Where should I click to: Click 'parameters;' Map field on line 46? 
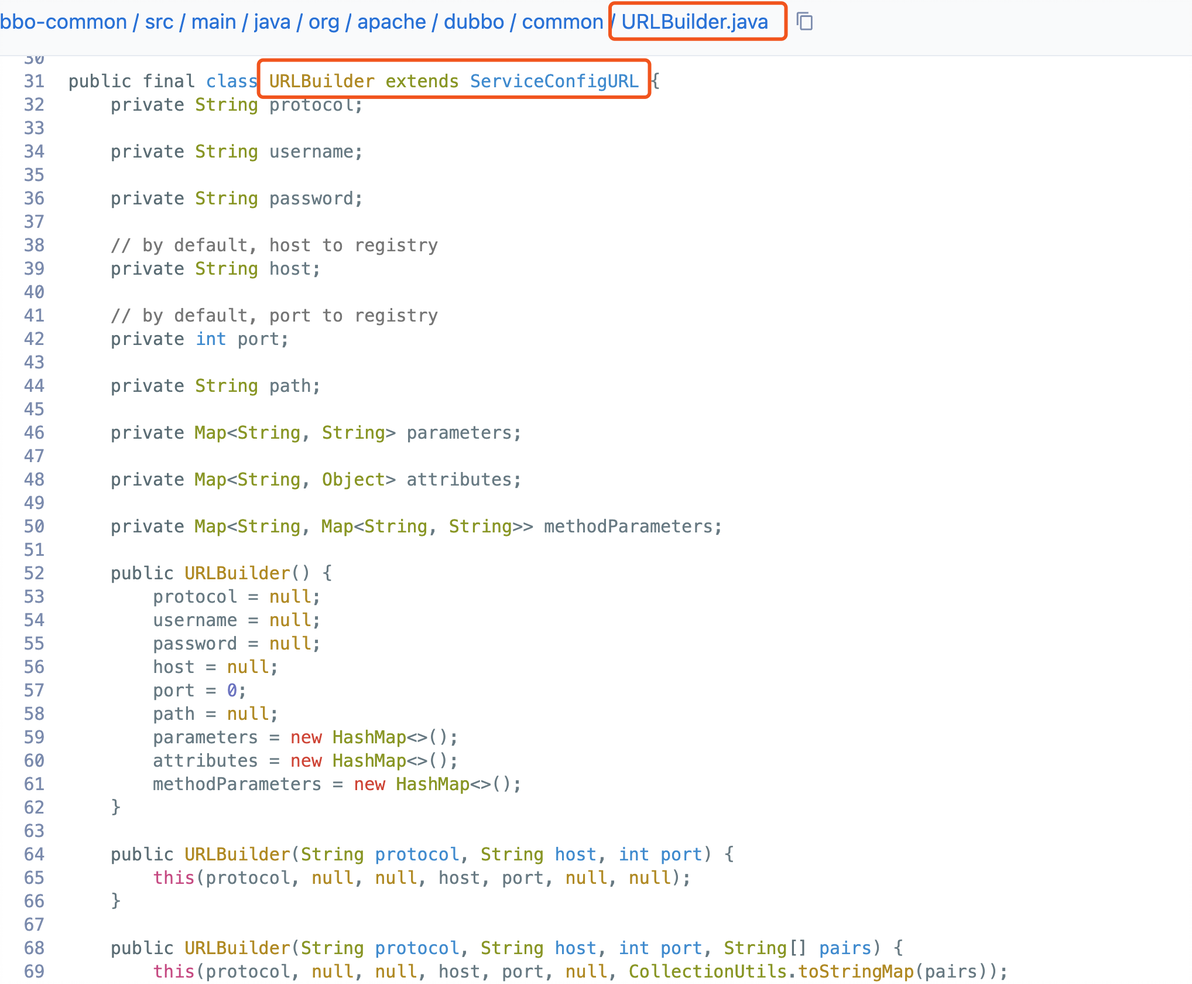(464, 433)
